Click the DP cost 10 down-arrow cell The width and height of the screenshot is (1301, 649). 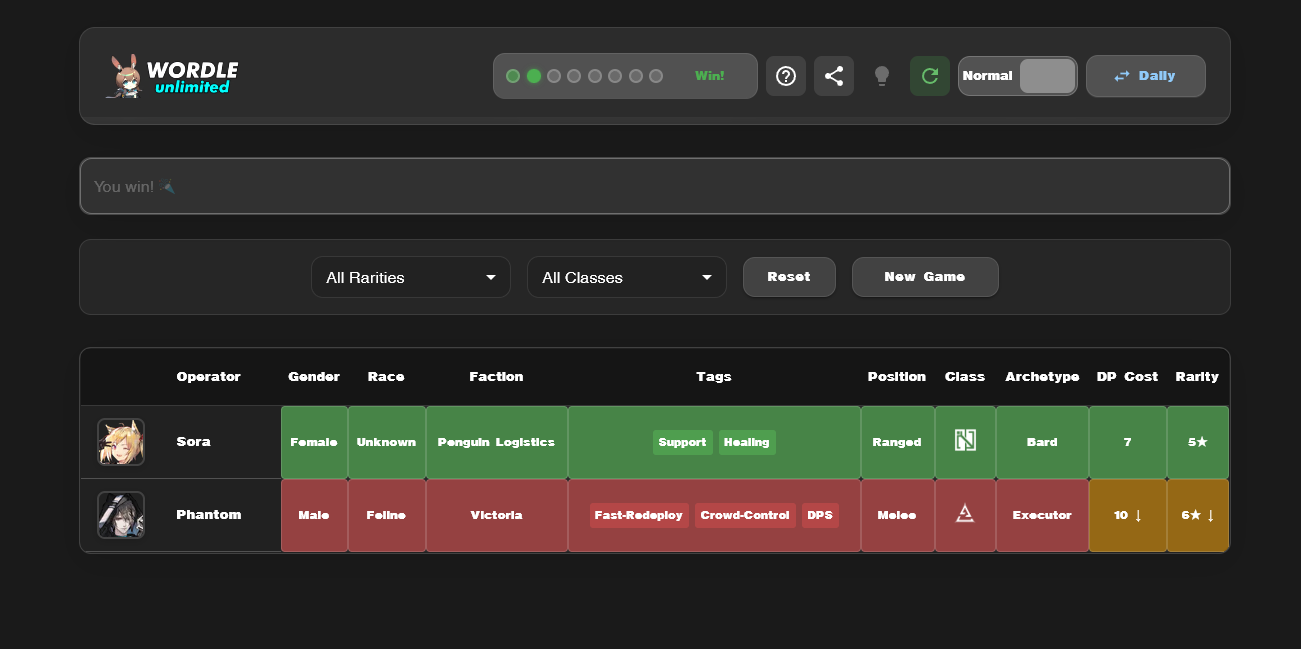coord(1127,515)
